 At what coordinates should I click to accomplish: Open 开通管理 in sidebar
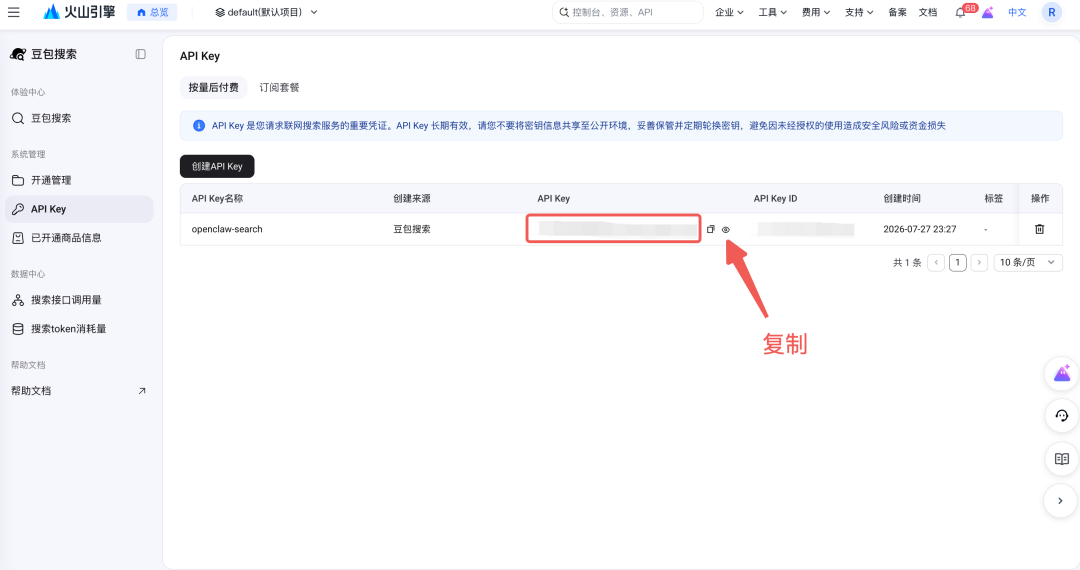click(78, 180)
